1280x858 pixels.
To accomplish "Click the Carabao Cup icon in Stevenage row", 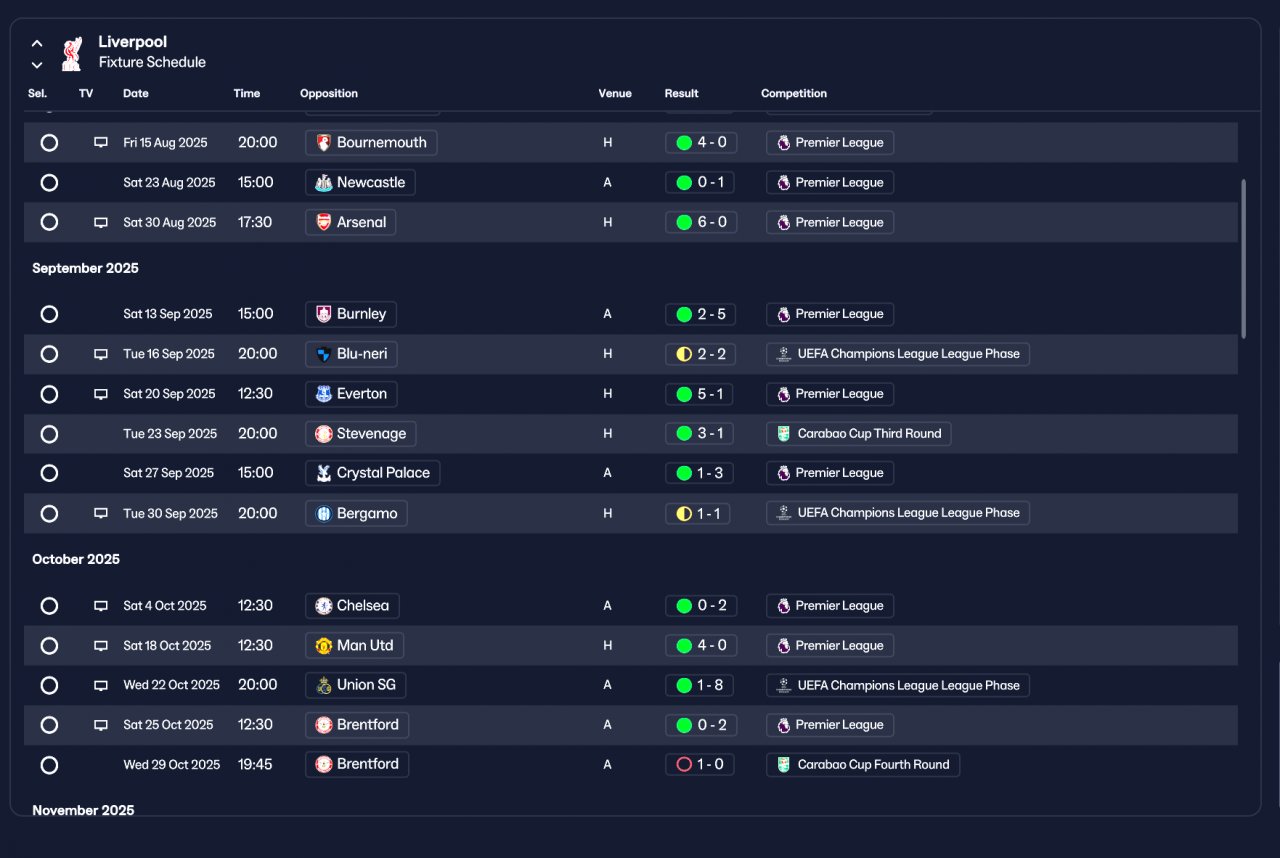I will click(x=784, y=434).
